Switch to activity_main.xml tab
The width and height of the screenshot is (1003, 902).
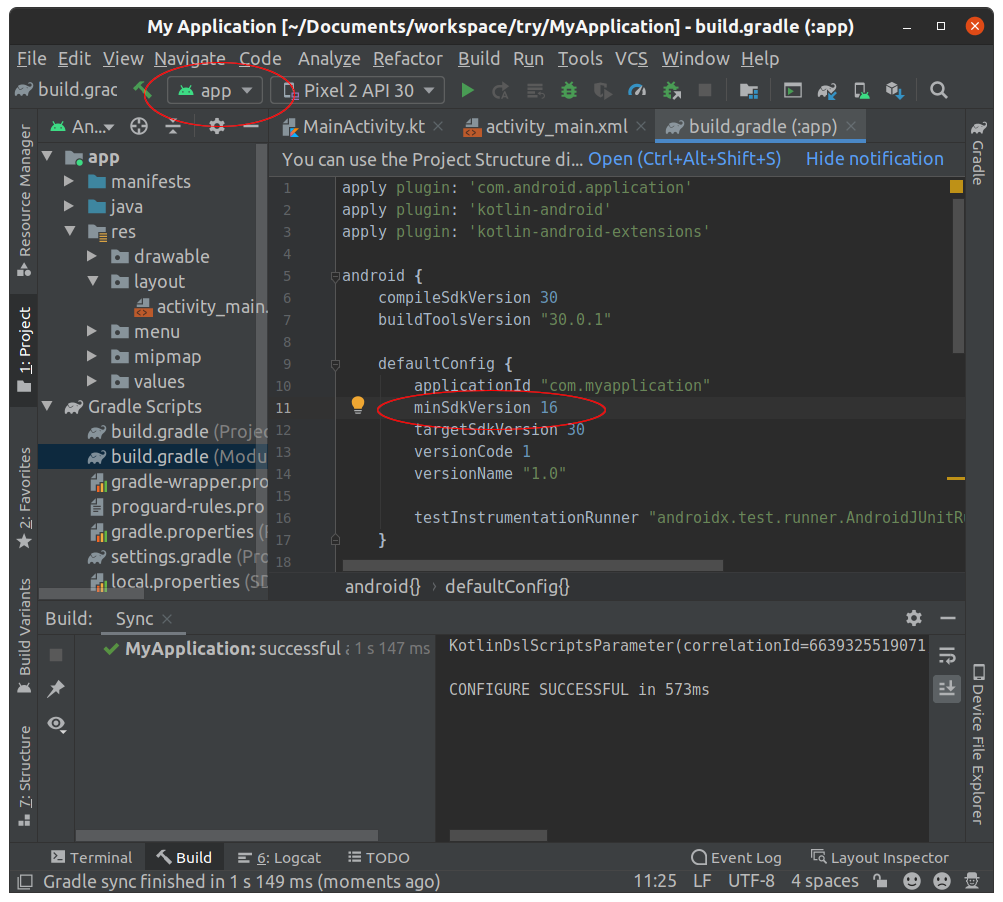pyautogui.click(x=556, y=127)
